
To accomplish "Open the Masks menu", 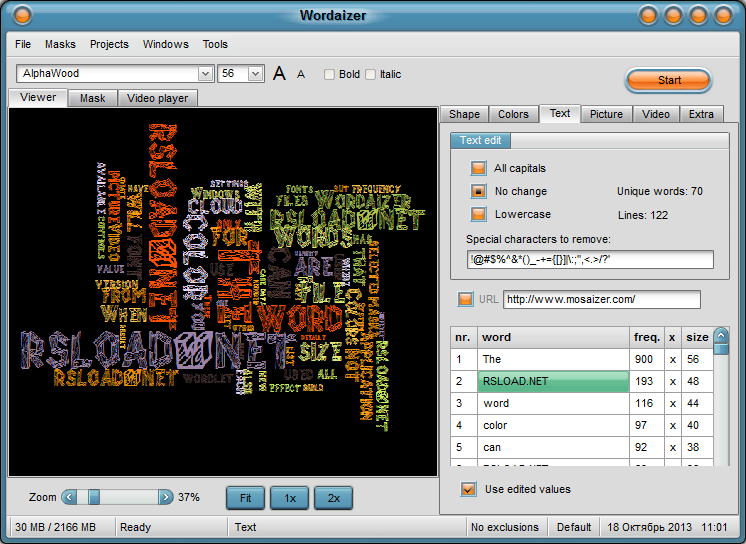I will point(60,44).
